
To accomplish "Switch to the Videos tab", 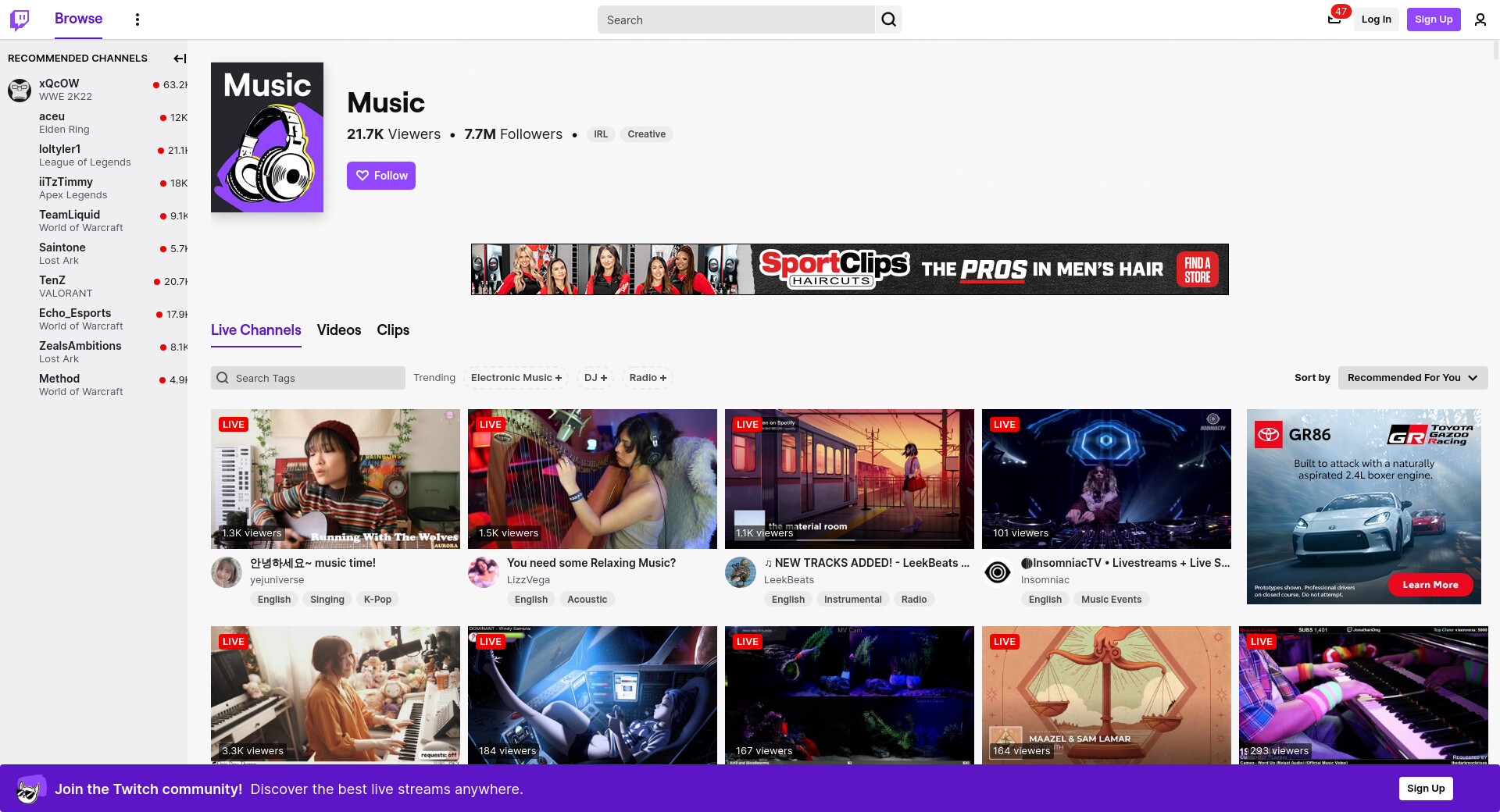I will click(x=339, y=330).
